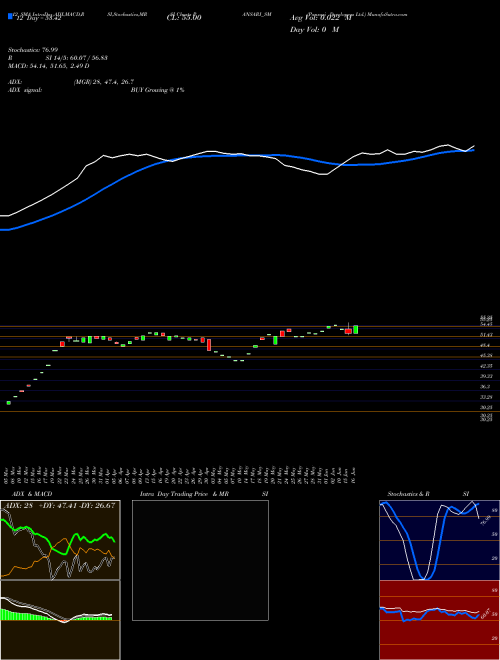This screenshot has width=500, height=660.
Task: Click the blue 12 Day legend square
Action: click(x=10, y=16)
